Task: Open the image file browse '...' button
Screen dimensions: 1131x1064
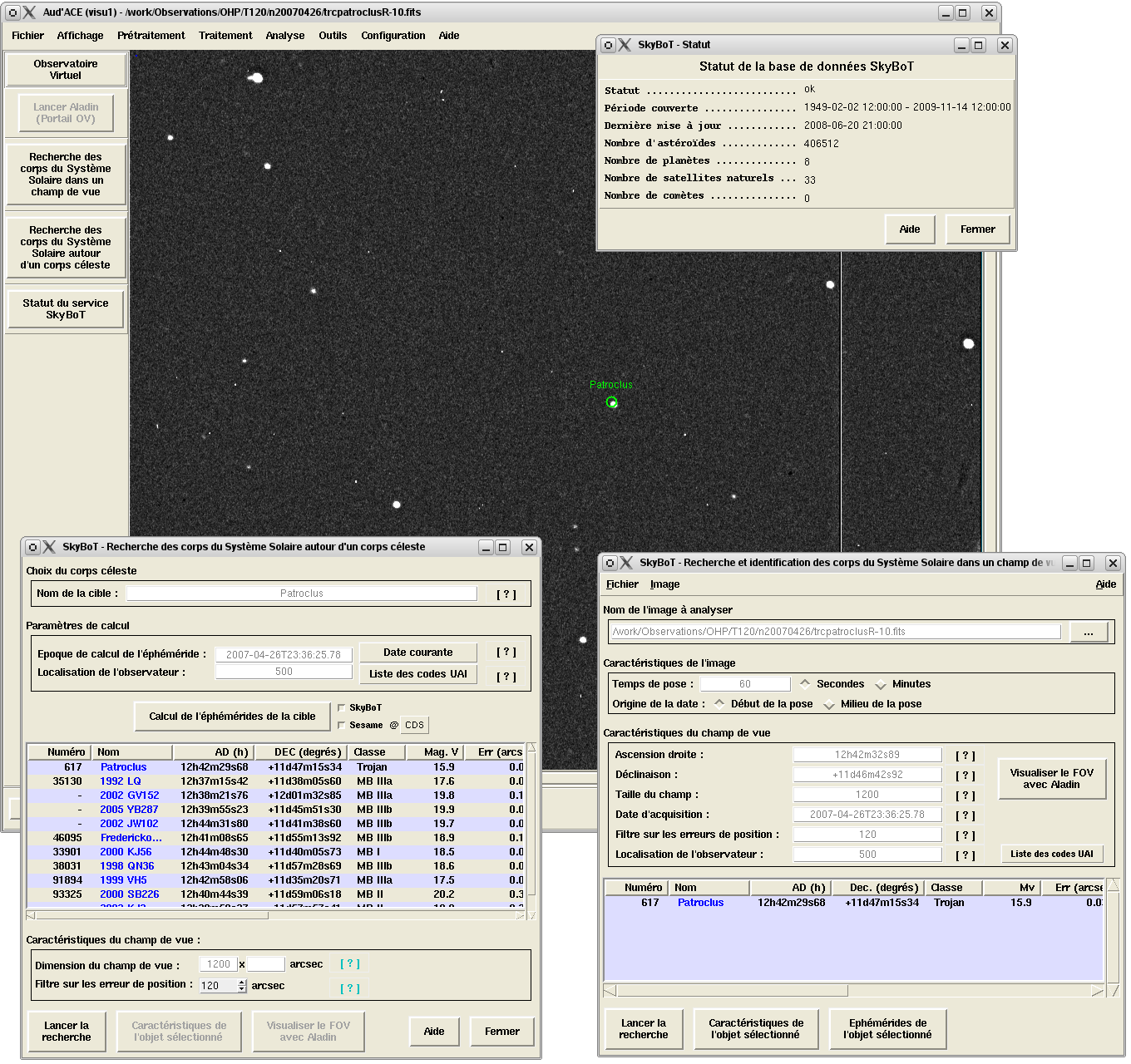Action: pos(1089,633)
